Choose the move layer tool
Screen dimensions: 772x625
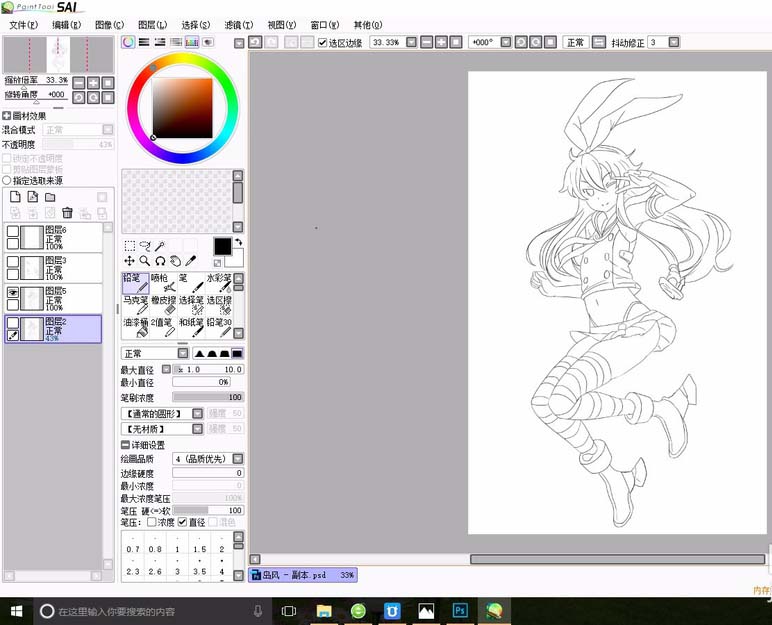pos(129,261)
